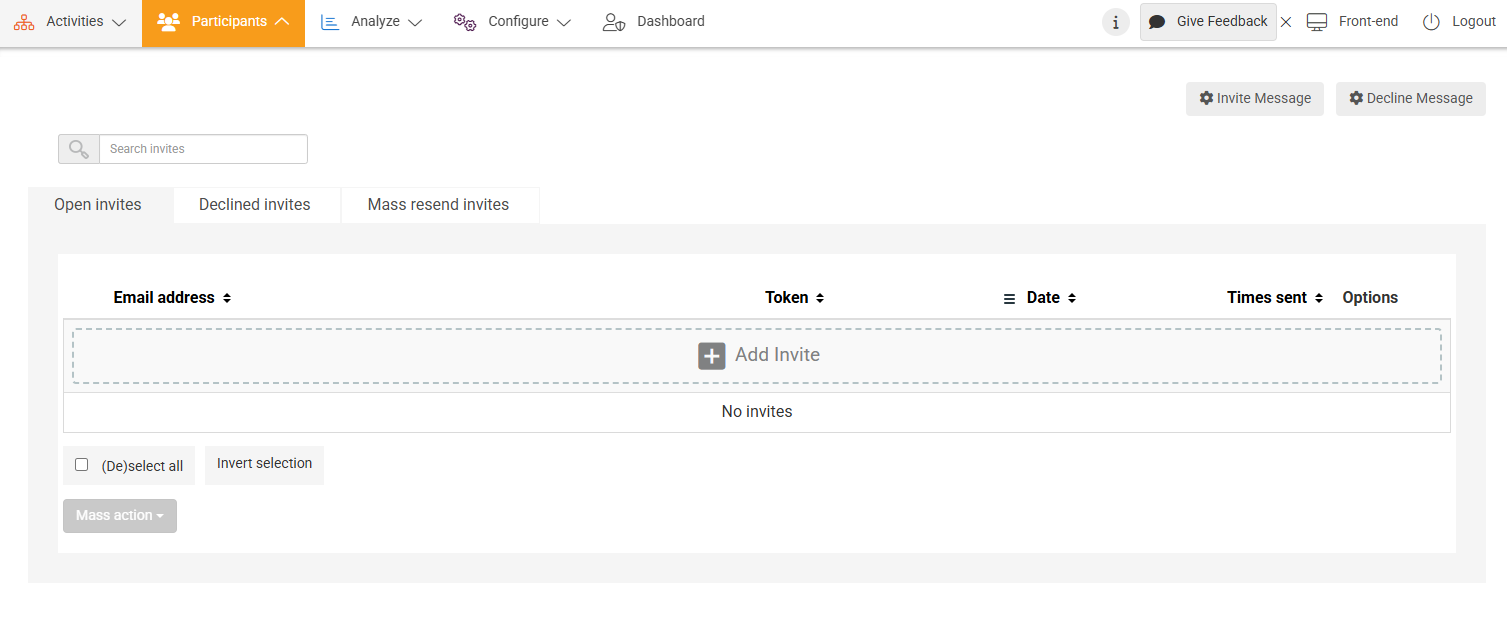
Task: Open the Mass action dropdown
Action: 120,516
